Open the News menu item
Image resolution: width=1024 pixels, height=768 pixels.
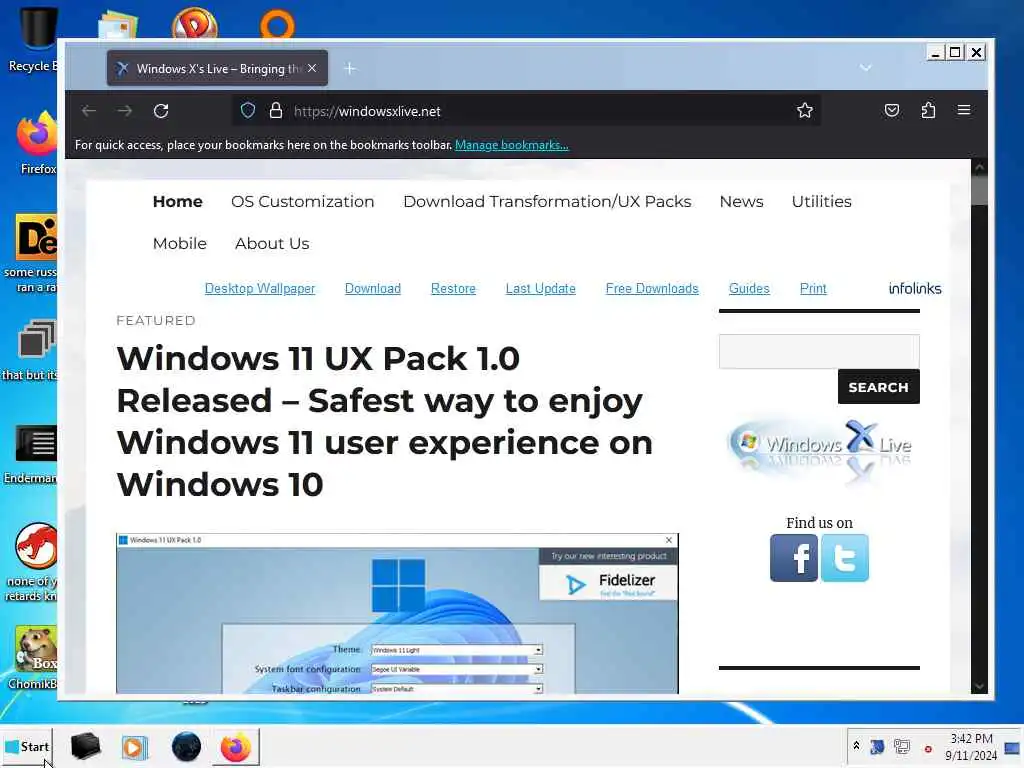[x=741, y=201]
